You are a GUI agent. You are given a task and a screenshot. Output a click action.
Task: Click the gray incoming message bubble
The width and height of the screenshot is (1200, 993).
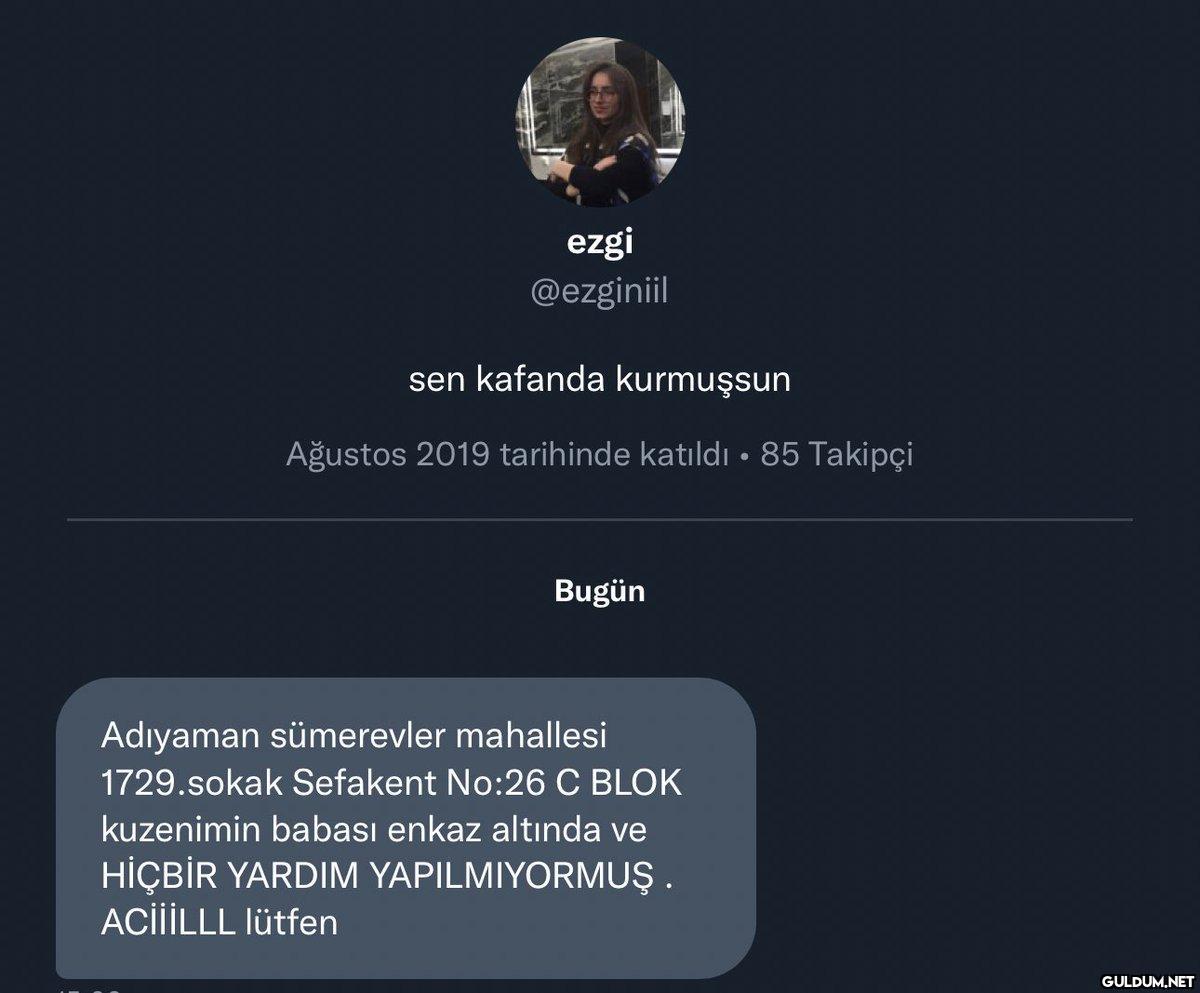(x=406, y=827)
